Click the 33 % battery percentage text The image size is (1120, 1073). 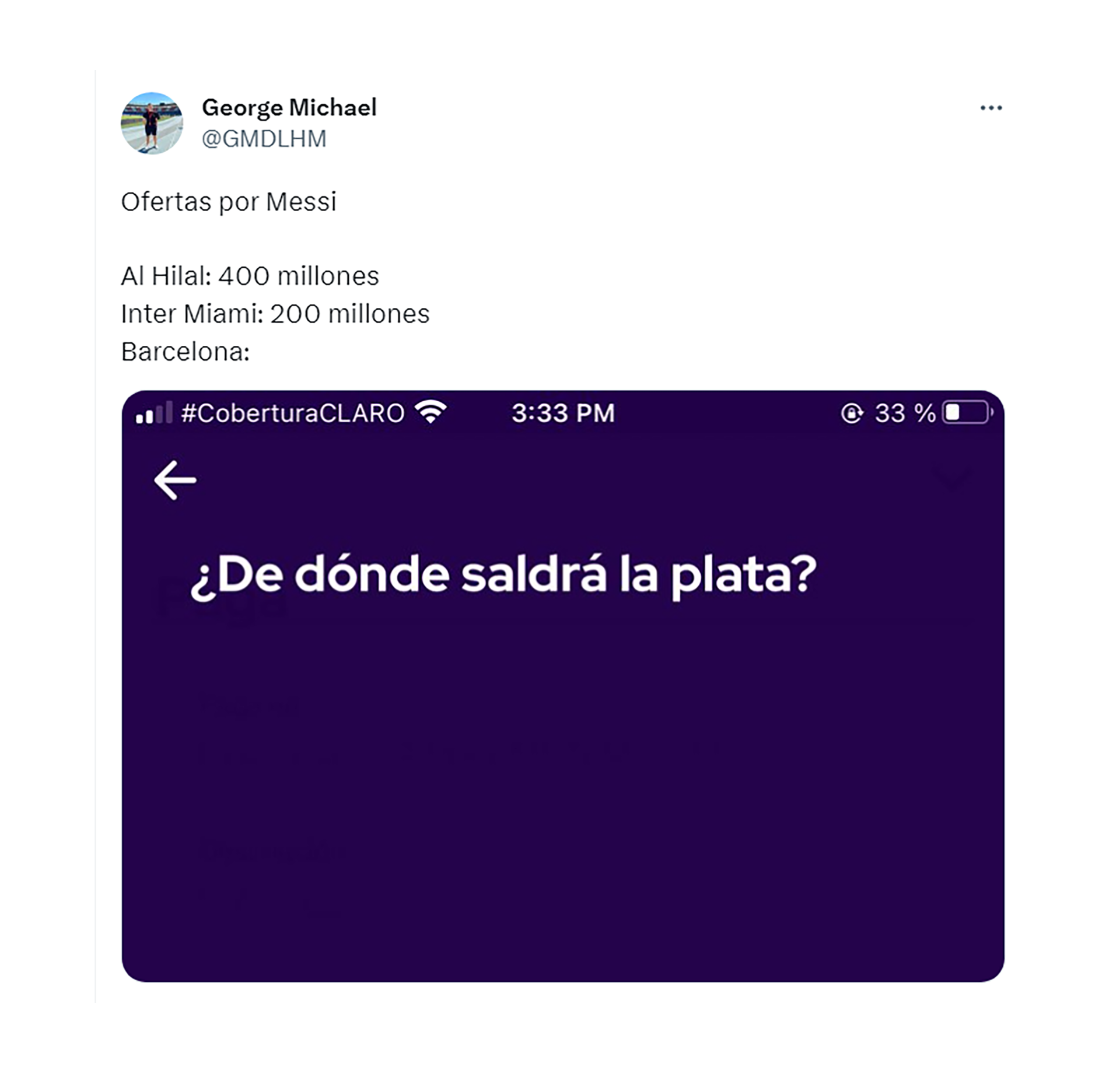point(905,413)
